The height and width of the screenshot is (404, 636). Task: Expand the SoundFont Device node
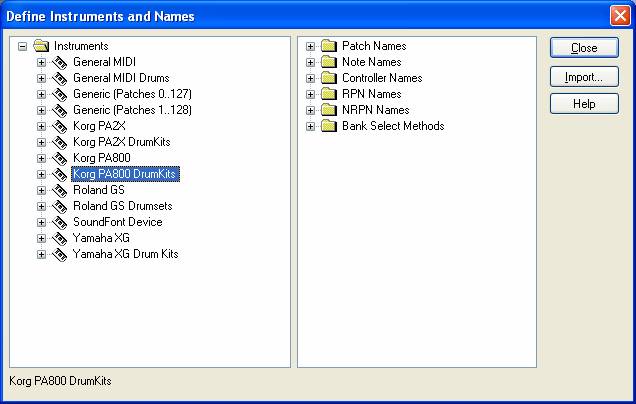click(x=41, y=223)
